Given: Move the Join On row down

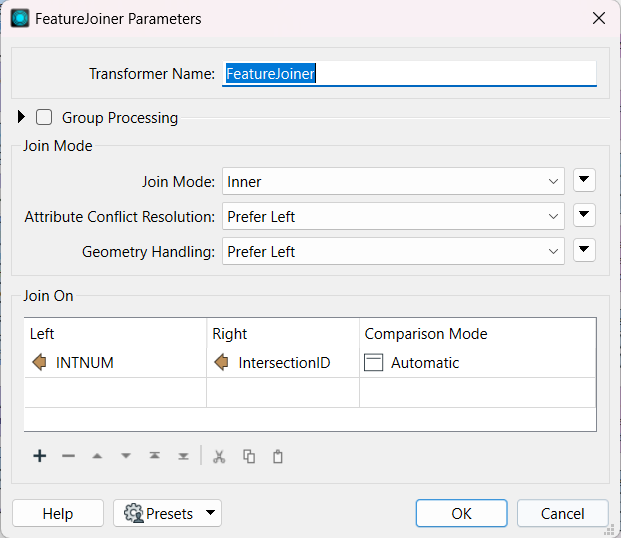Looking at the screenshot, I should [x=126, y=456].
